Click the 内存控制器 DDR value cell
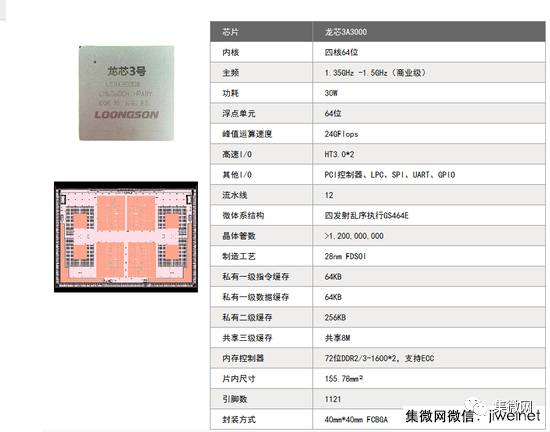Viewport: 550px width, 432px height. (429, 358)
